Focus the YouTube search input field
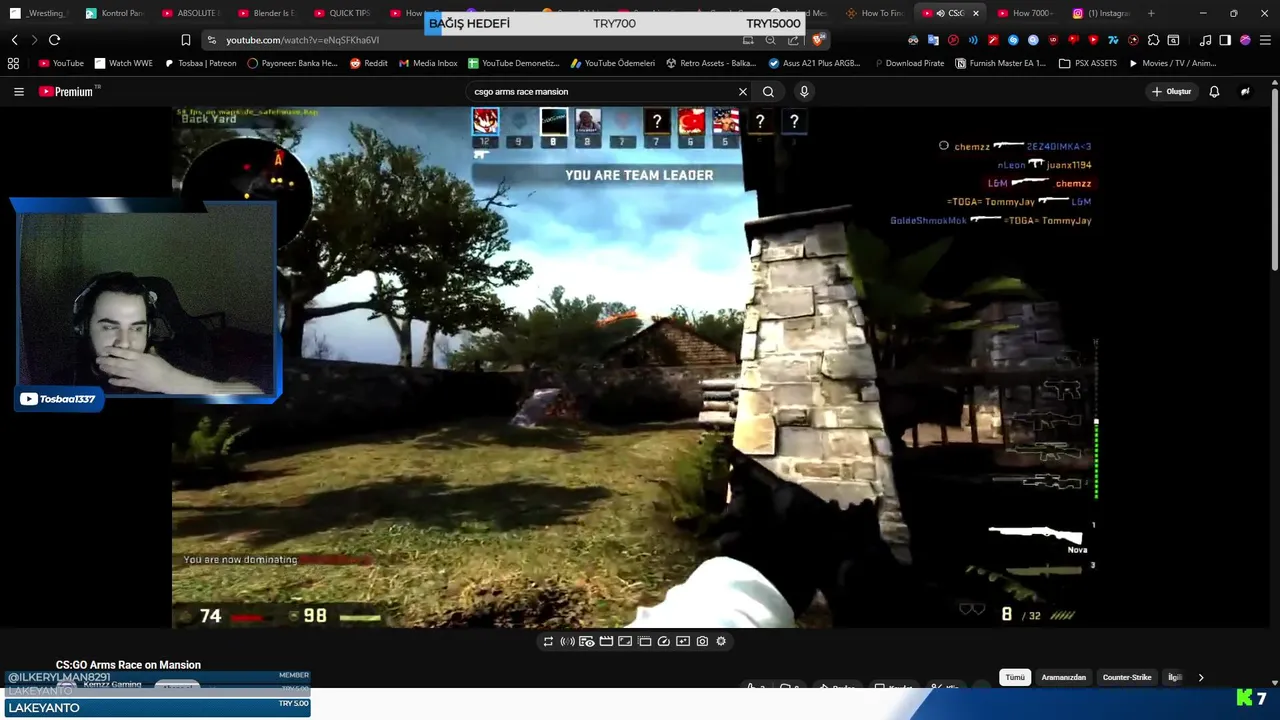Image resolution: width=1280 pixels, height=720 pixels. click(600, 91)
